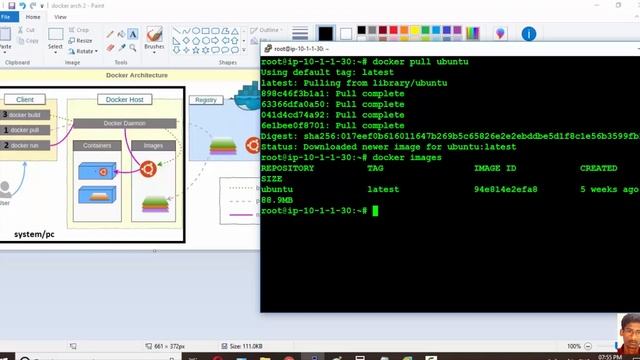Viewport: 640px width, 360px height.
Task: Choose the Rectangle shape
Action: [x=205, y=31]
